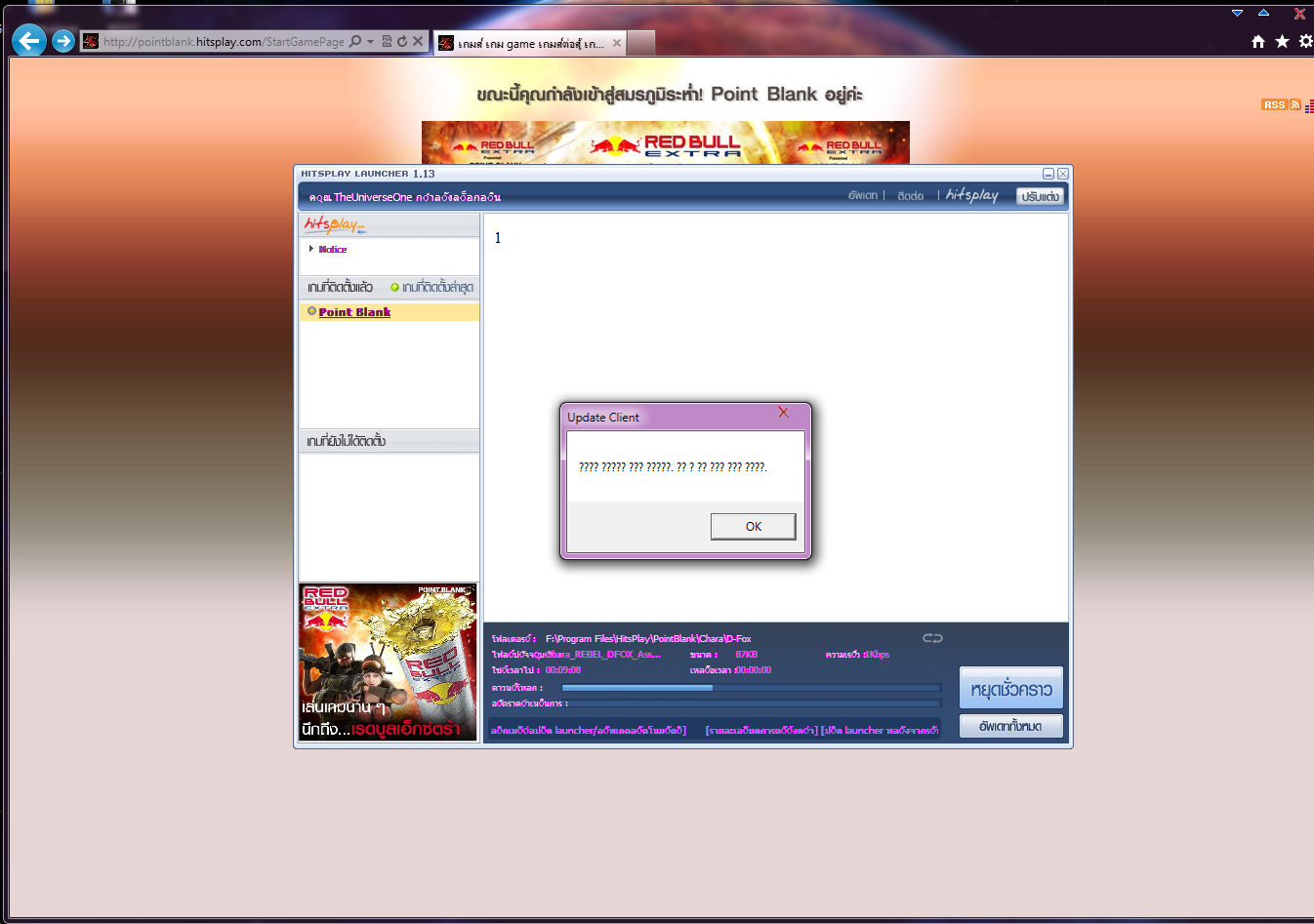Close the Update Client dialog with X
1314x924 pixels.
click(783, 413)
